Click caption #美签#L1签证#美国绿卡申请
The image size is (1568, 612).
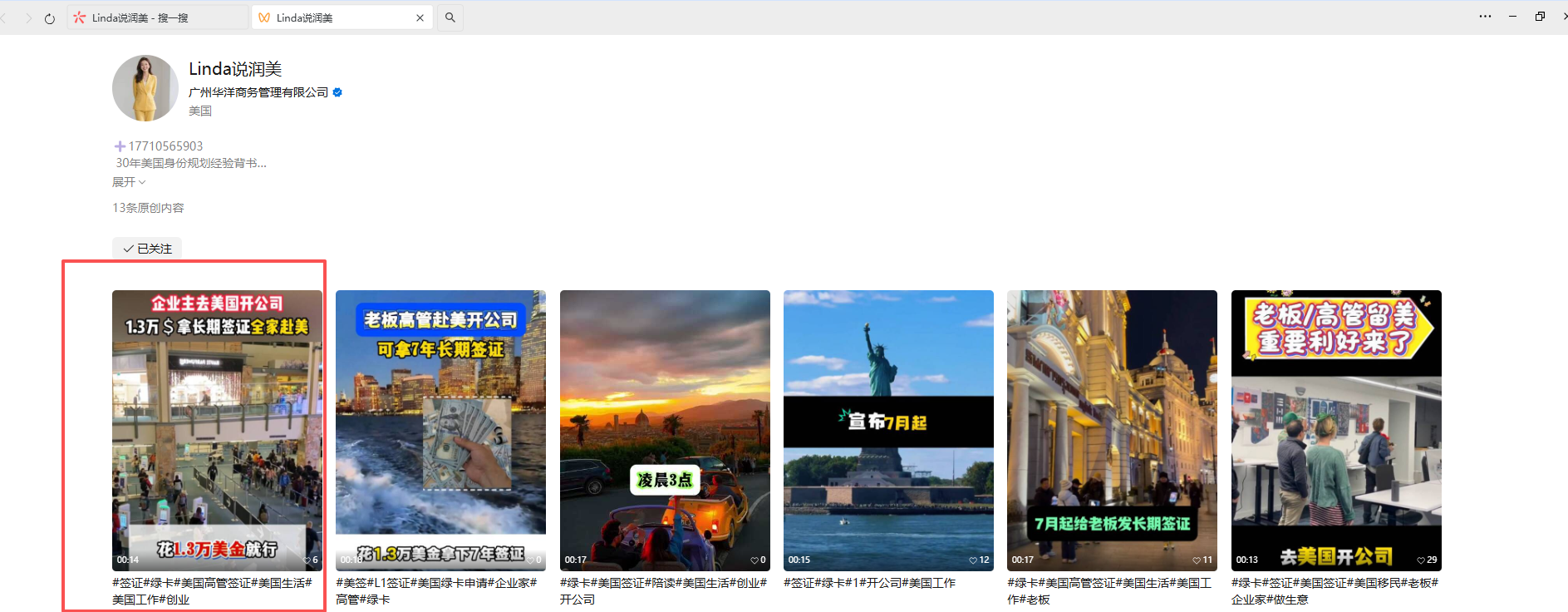tap(436, 591)
